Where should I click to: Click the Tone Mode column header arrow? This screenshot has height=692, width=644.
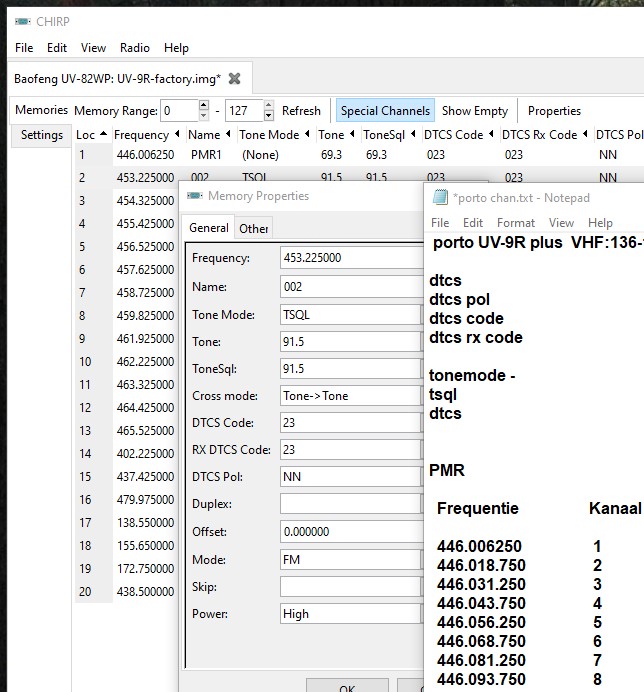307,134
